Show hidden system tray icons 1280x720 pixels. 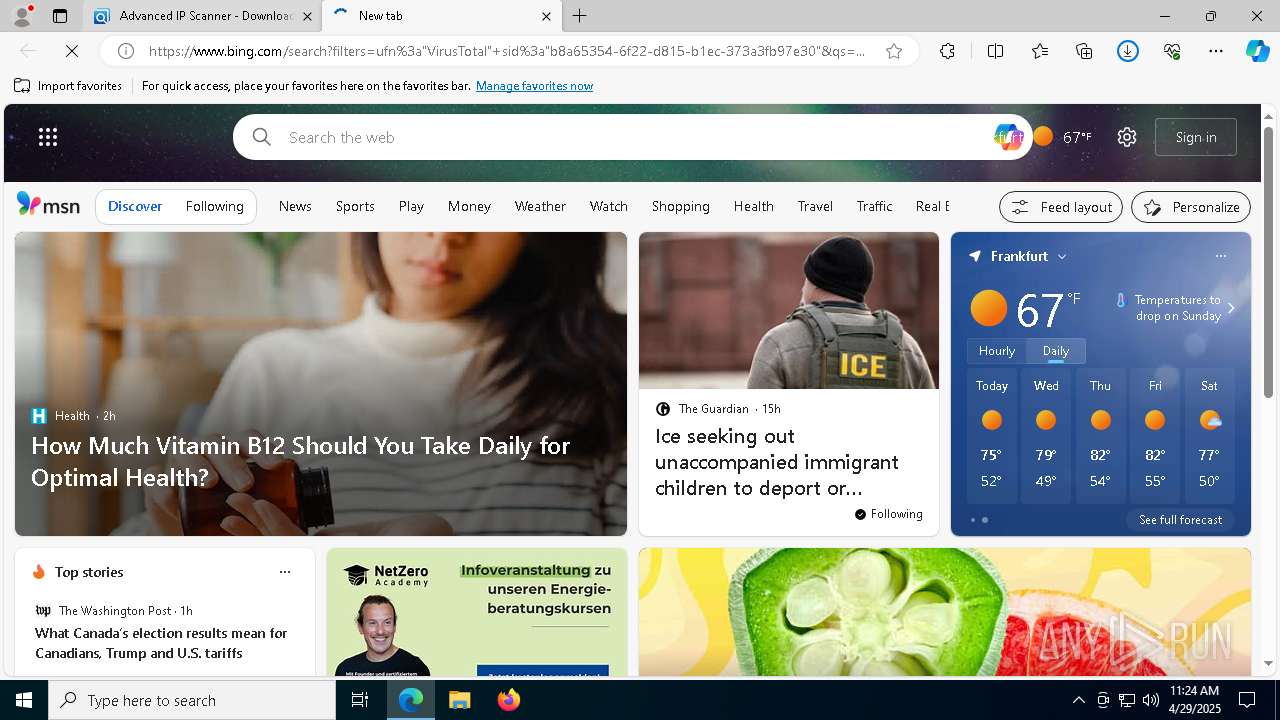tap(1078, 700)
